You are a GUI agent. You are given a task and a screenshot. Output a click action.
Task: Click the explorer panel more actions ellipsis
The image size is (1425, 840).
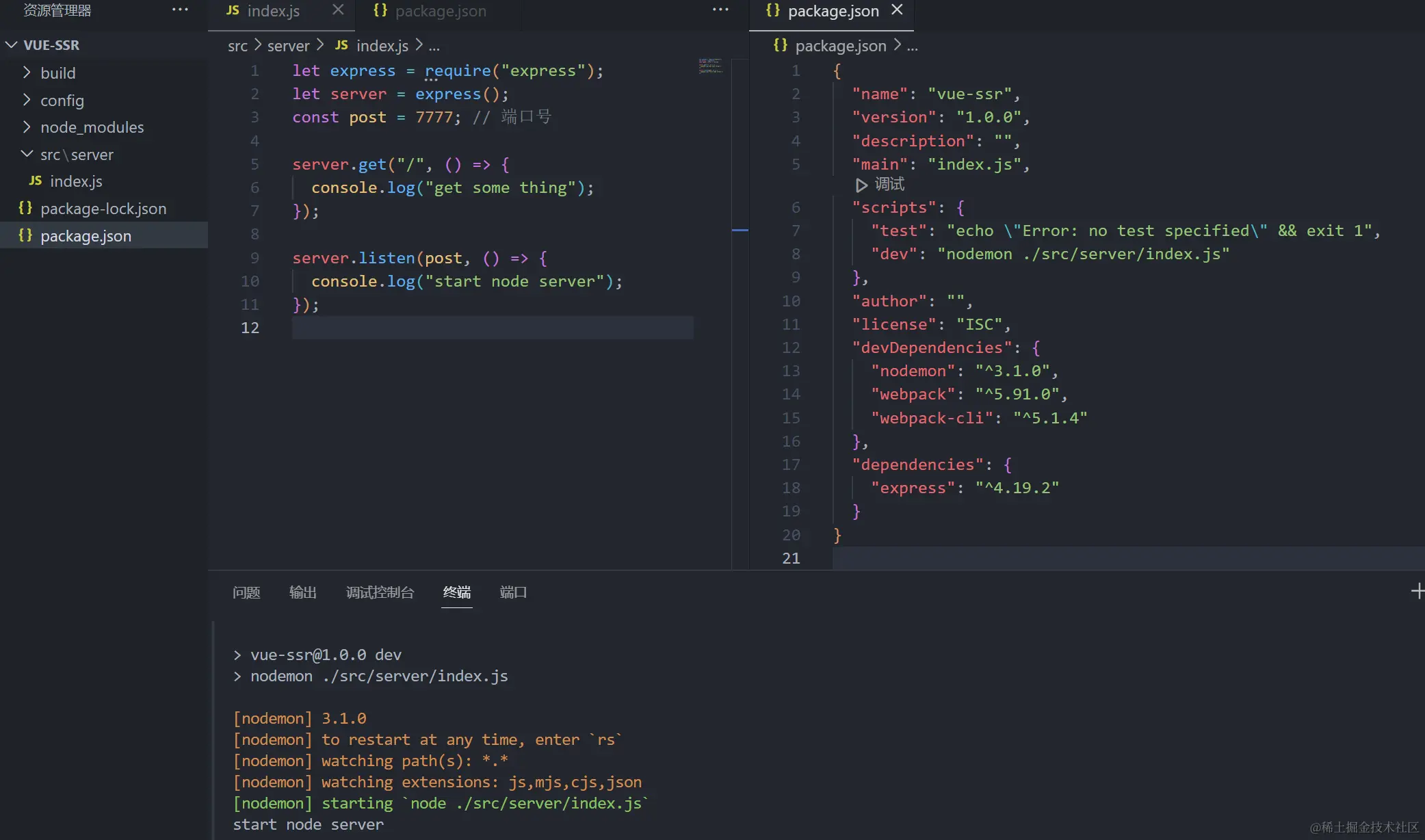(180, 10)
